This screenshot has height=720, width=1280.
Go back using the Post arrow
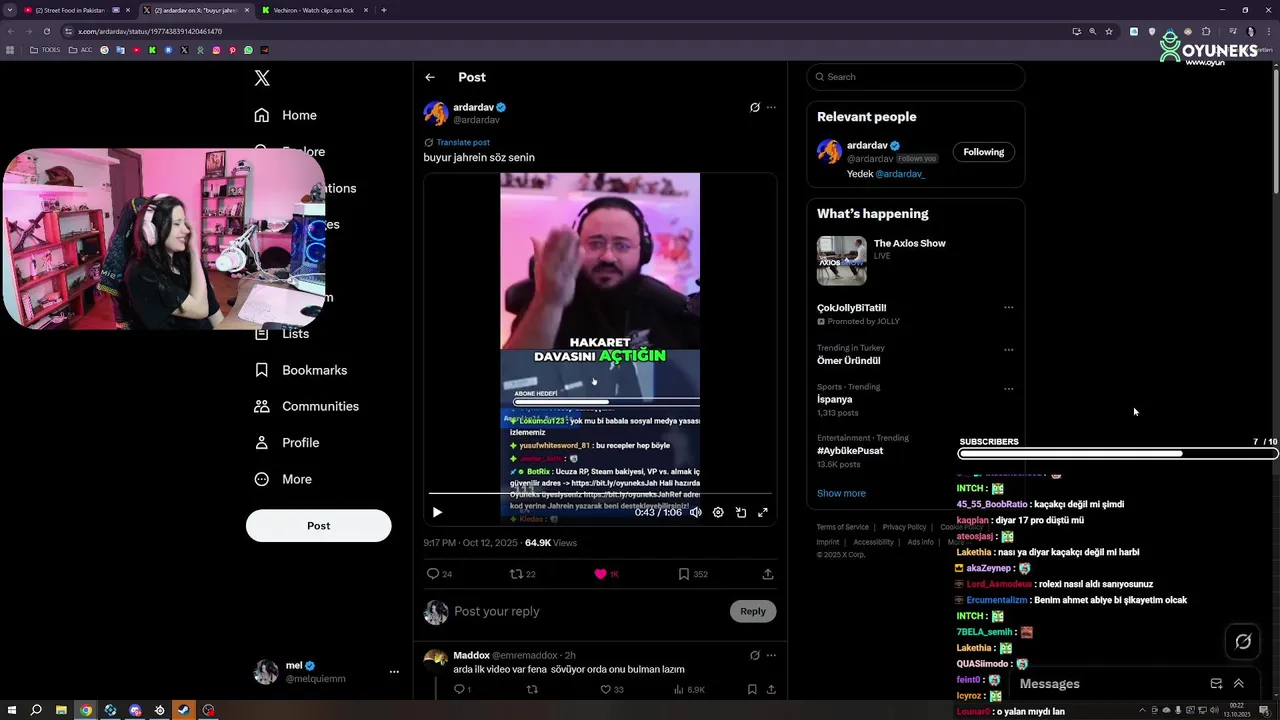click(430, 77)
